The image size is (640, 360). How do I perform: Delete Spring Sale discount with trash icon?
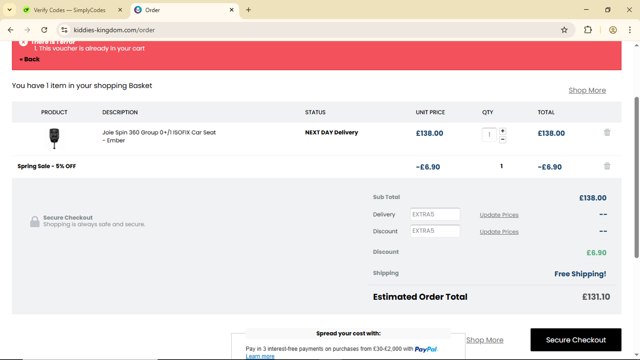pos(607,166)
